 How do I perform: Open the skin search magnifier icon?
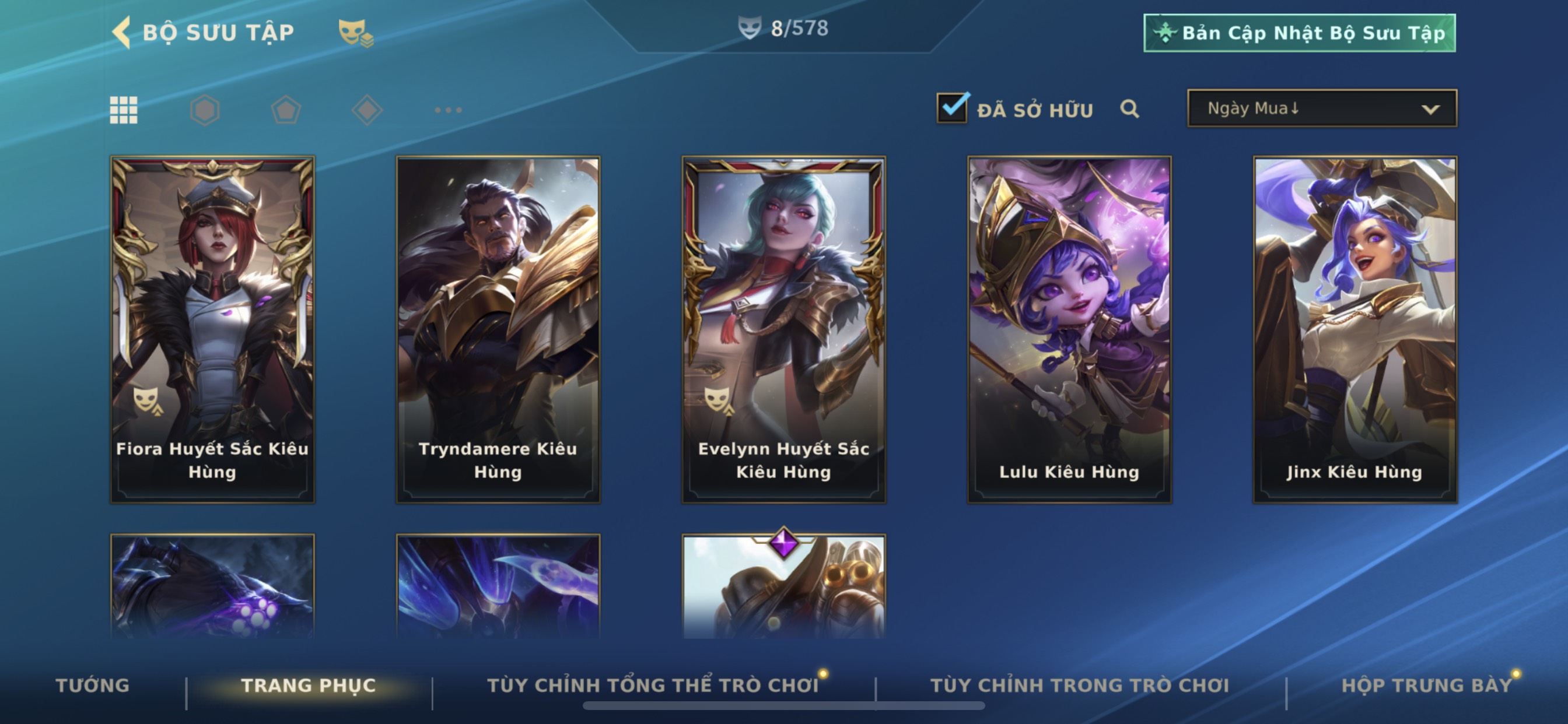coord(1129,109)
